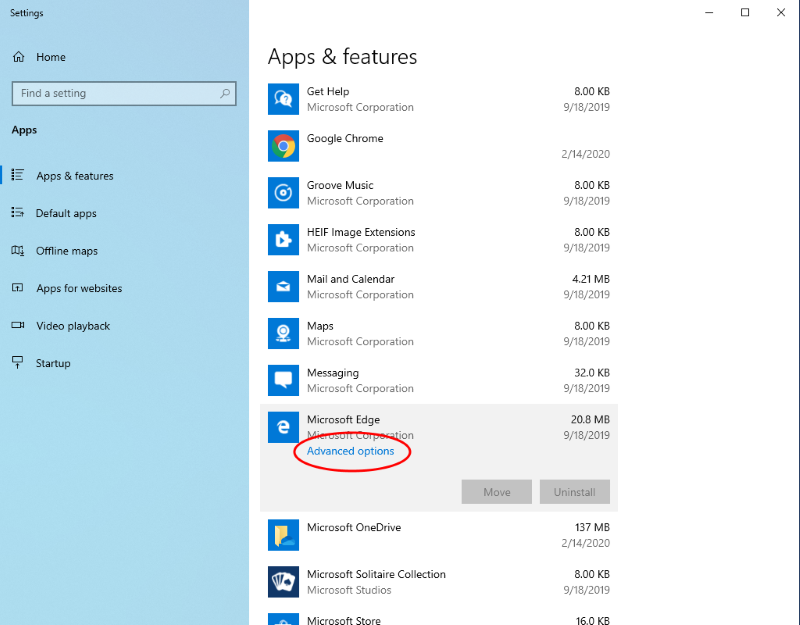Click the HEIF Image Extensions icon
Image resolution: width=800 pixels, height=625 pixels.
point(284,240)
